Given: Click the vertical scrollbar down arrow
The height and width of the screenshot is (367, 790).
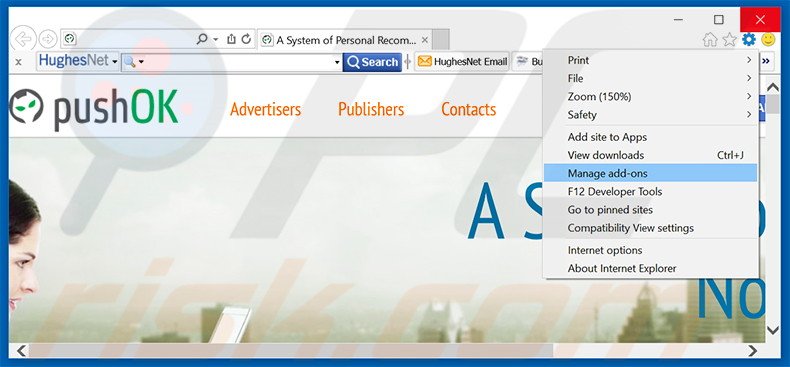Looking at the screenshot, I should pos(773,330).
